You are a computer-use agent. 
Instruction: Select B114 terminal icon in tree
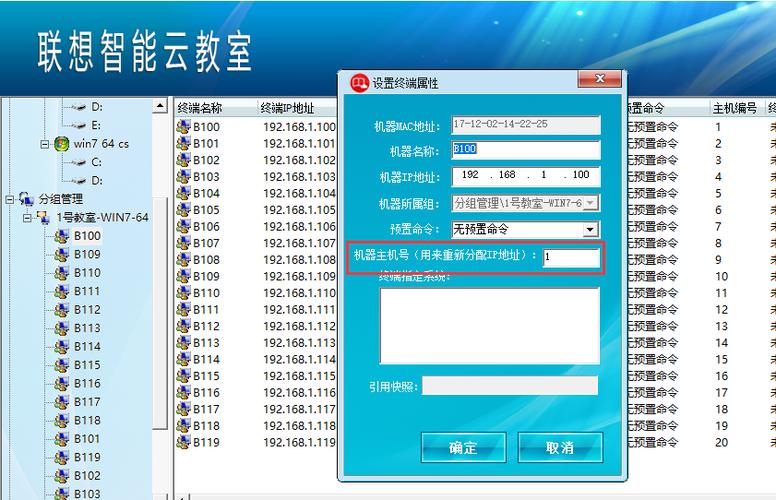tap(62, 347)
